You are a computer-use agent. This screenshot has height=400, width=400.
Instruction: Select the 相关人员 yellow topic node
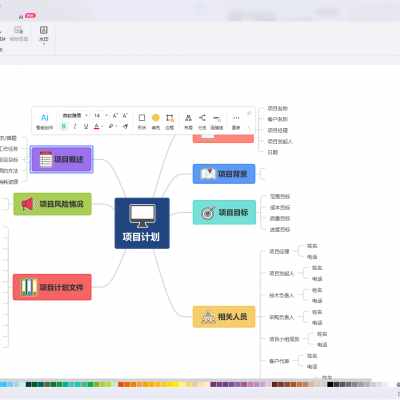[224, 317]
